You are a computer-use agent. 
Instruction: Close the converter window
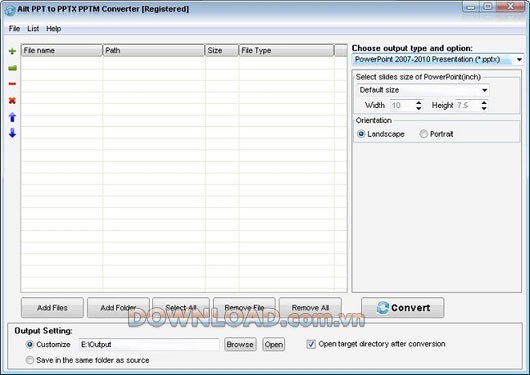(511, 7)
